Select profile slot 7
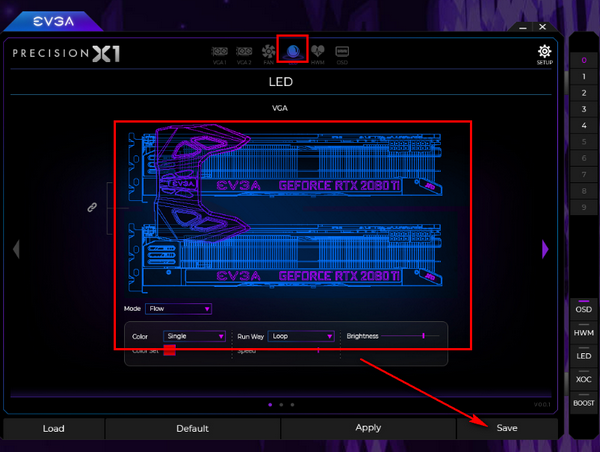The image size is (600, 452). pyautogui.click(x=584, y=175)
